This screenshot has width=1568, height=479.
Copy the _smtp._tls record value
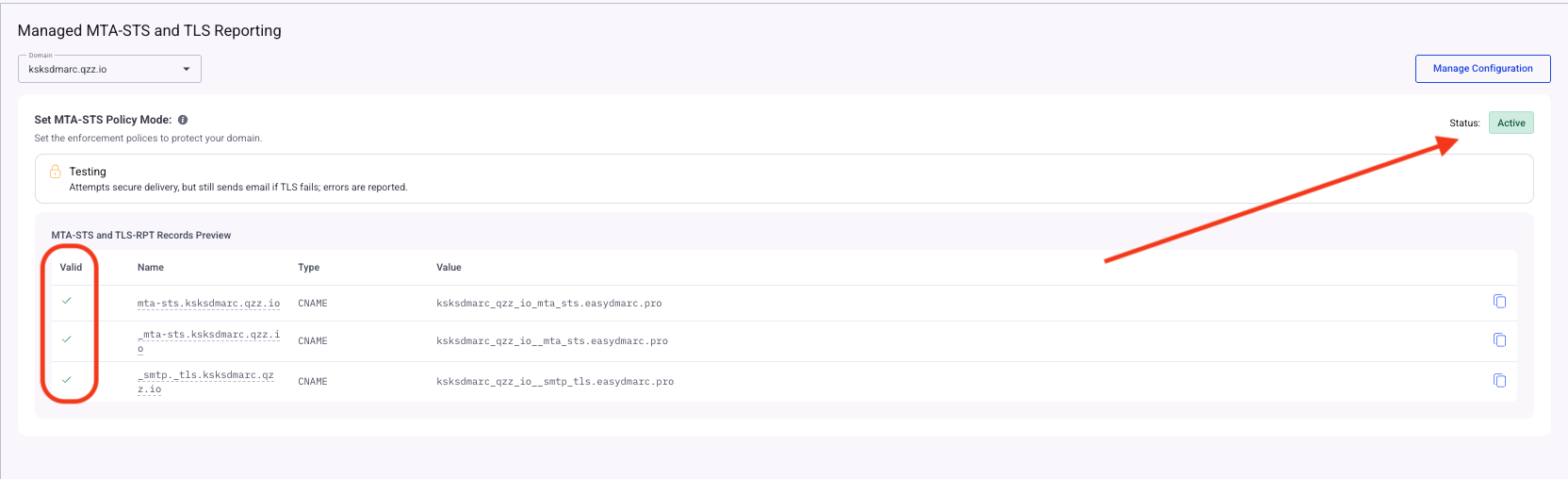click(1499, 381)
